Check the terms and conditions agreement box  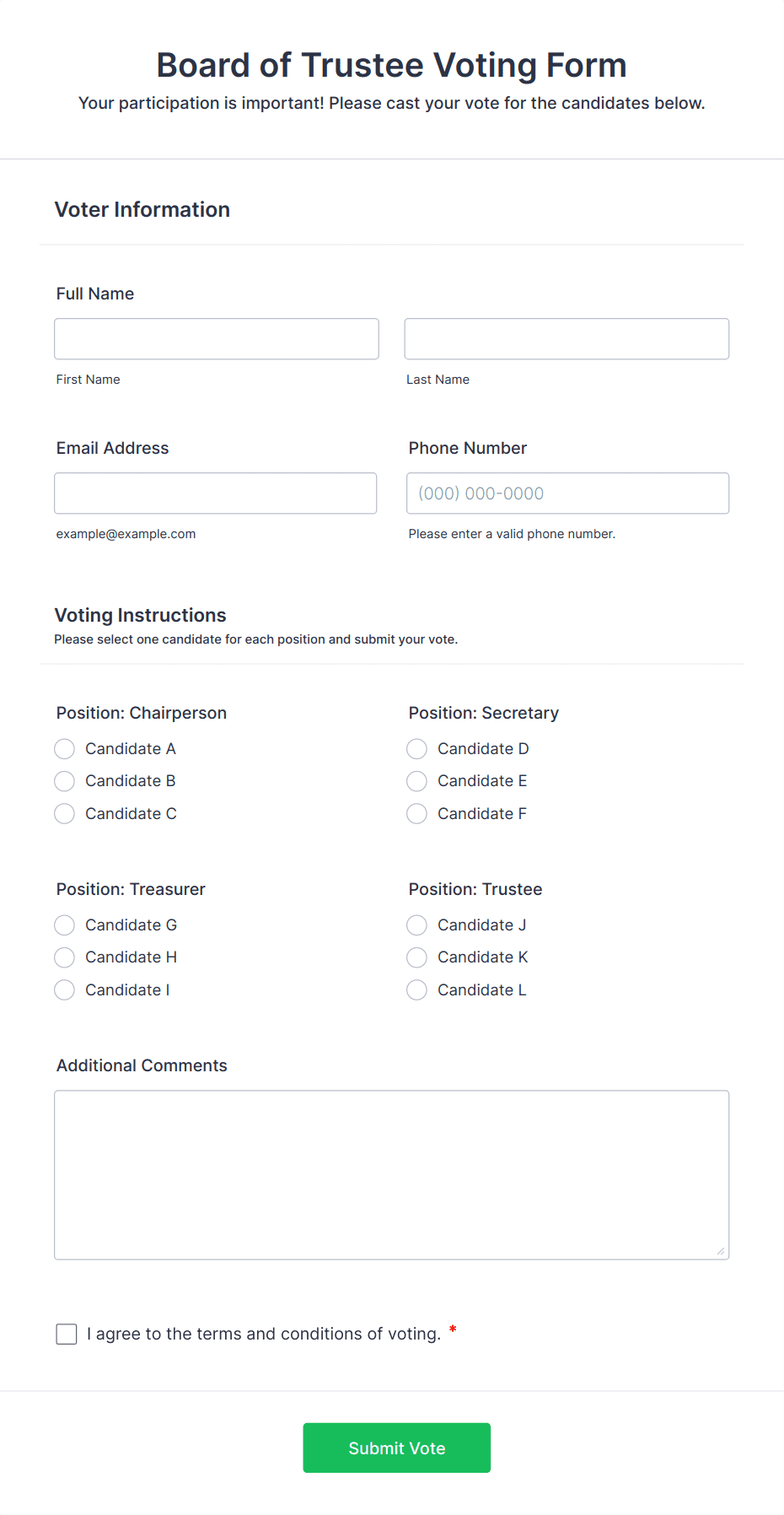click(66, 1334)
